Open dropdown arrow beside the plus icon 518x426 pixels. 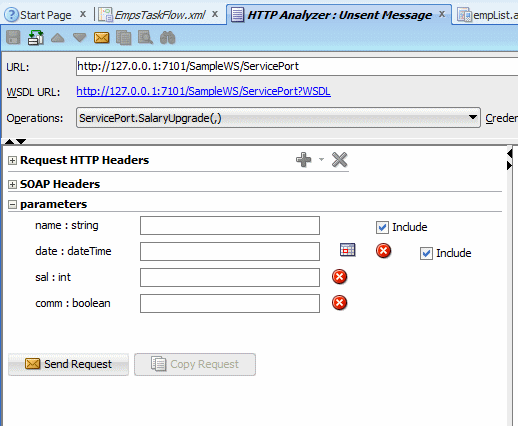[321, 160]
